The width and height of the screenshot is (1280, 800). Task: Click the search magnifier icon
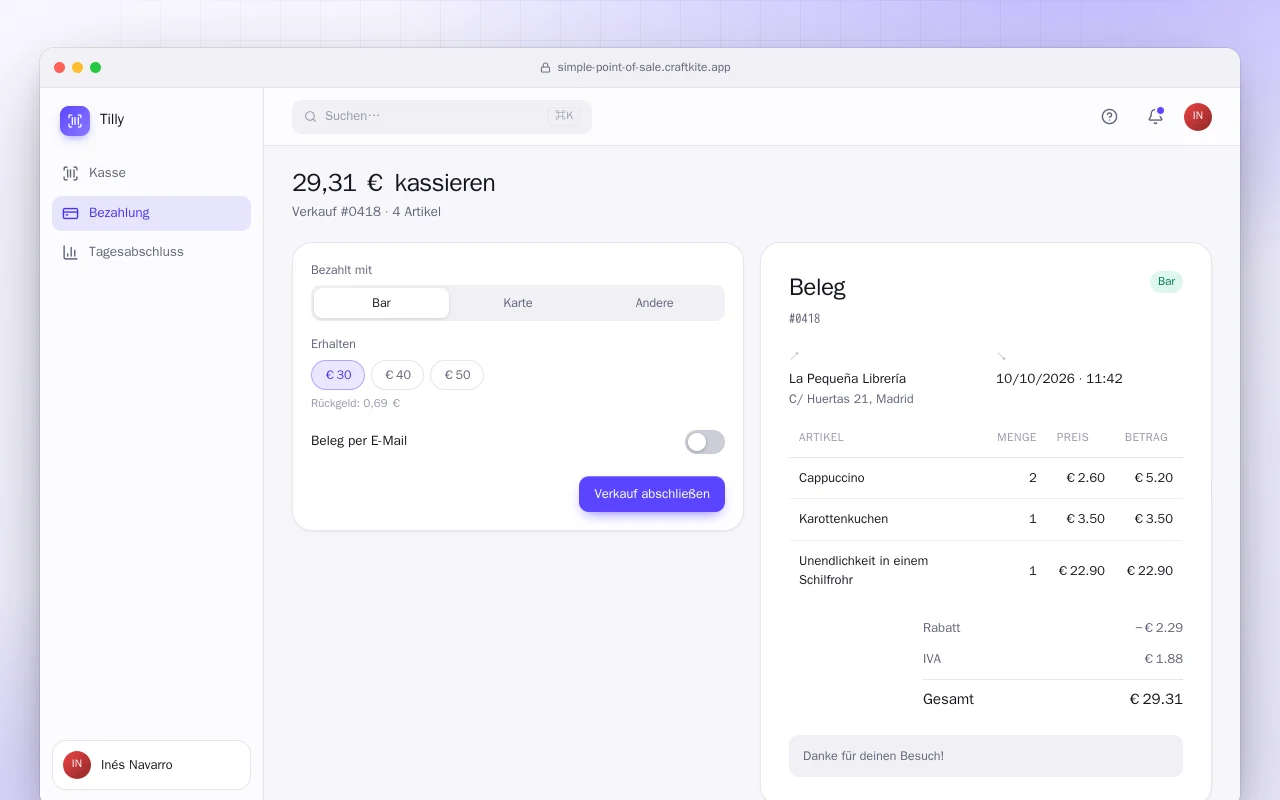click(311, 116)
